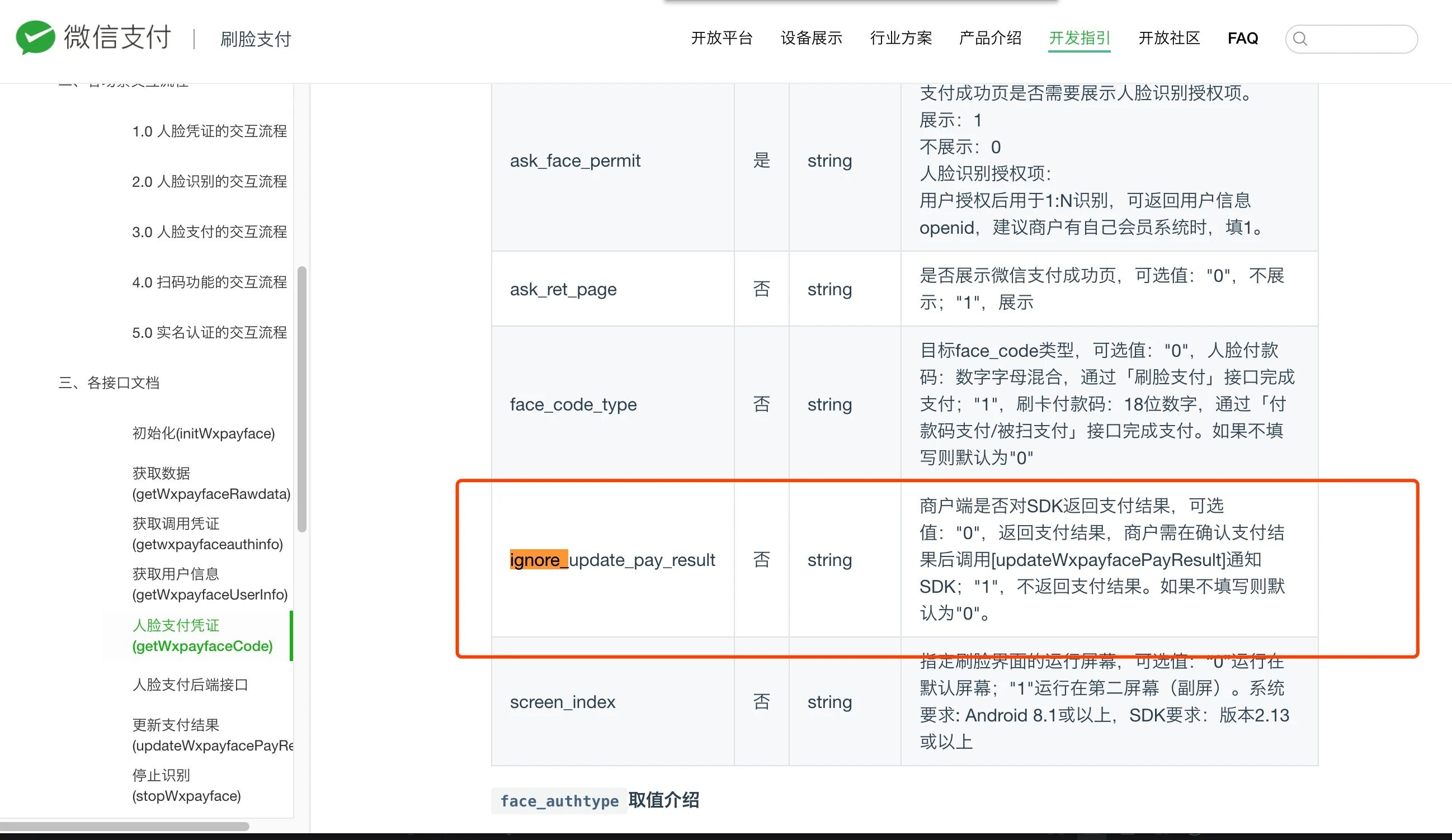The height and width of the screenshot is (840, 1452).
Task: Open the 设备展示 navigation item
Action: click(810, 38)
